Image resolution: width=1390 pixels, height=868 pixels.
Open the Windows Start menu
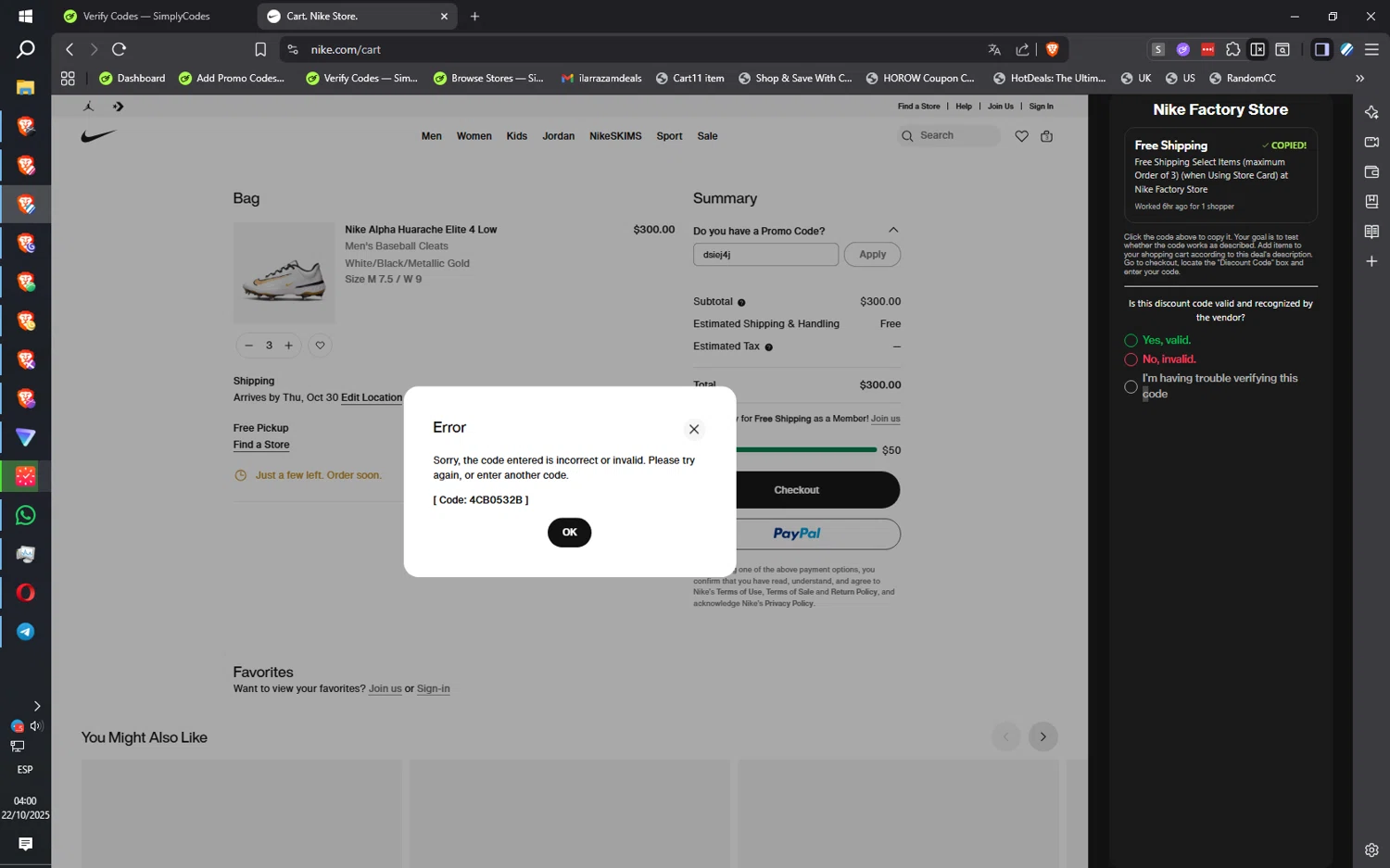coord(25,17)
